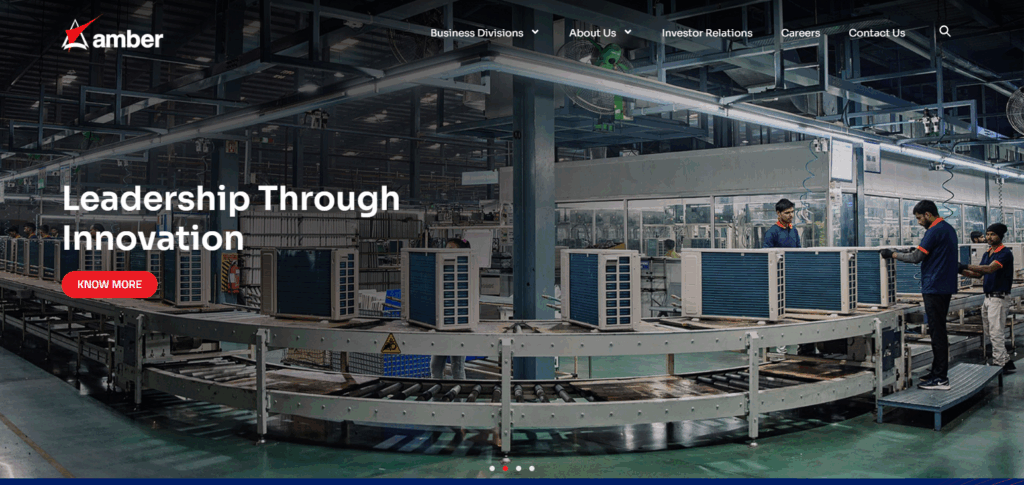Expand the Business Divisions dropdown arrow
Screen dimensions: 1024x485
[535, 32]
